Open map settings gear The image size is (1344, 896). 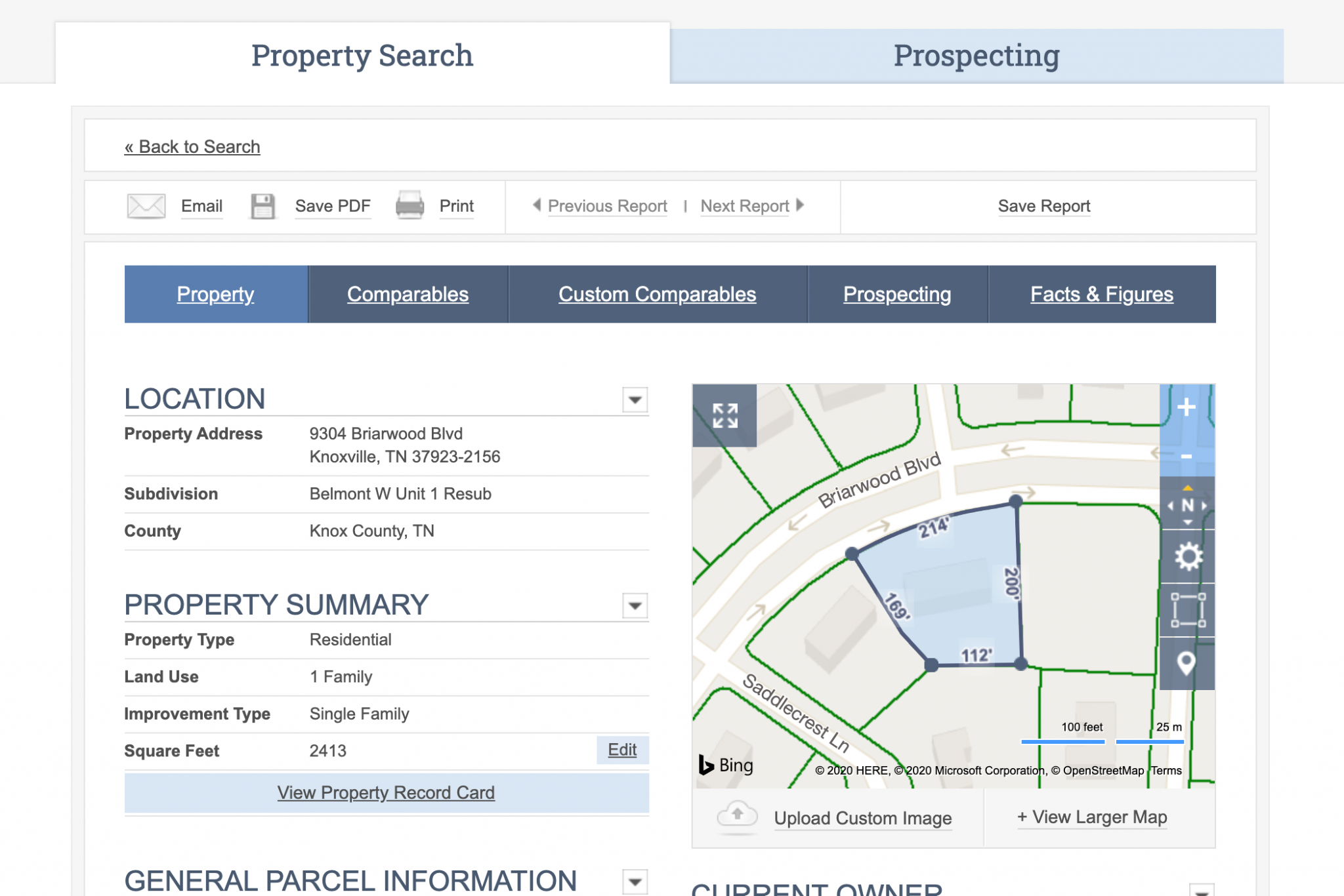(1188, 557)
